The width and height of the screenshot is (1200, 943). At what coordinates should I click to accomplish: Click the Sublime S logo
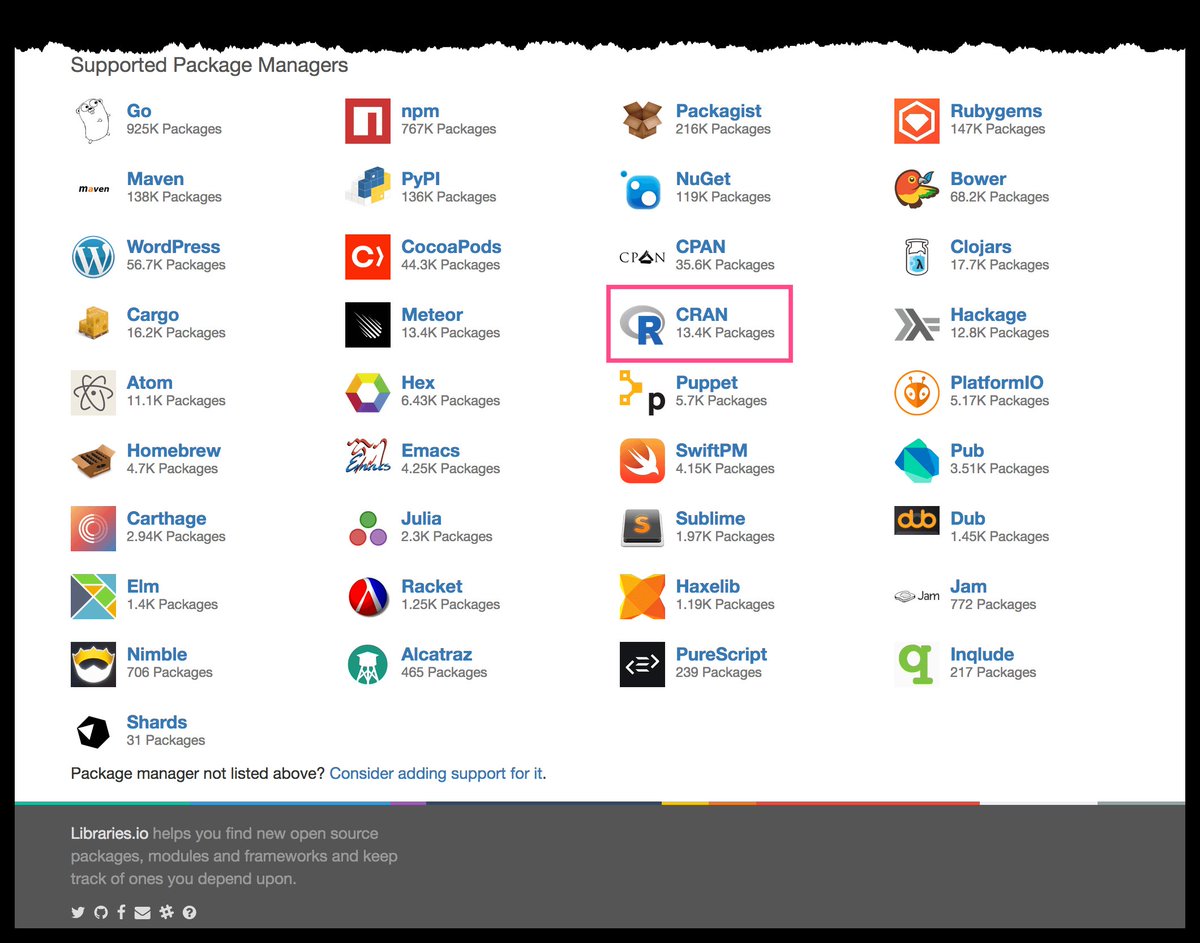[642, 529]
